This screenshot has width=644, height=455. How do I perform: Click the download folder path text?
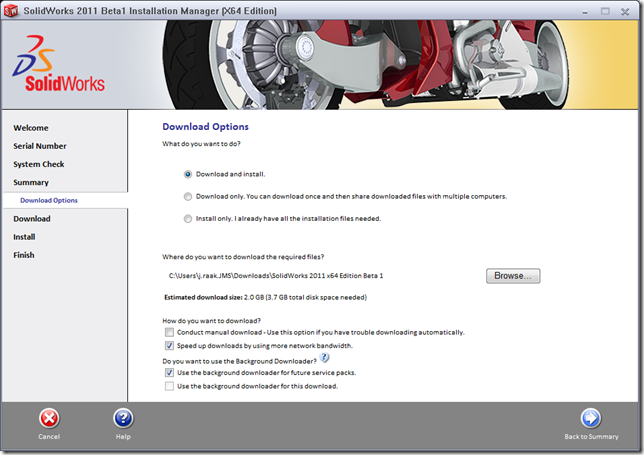tap(276, 276)
